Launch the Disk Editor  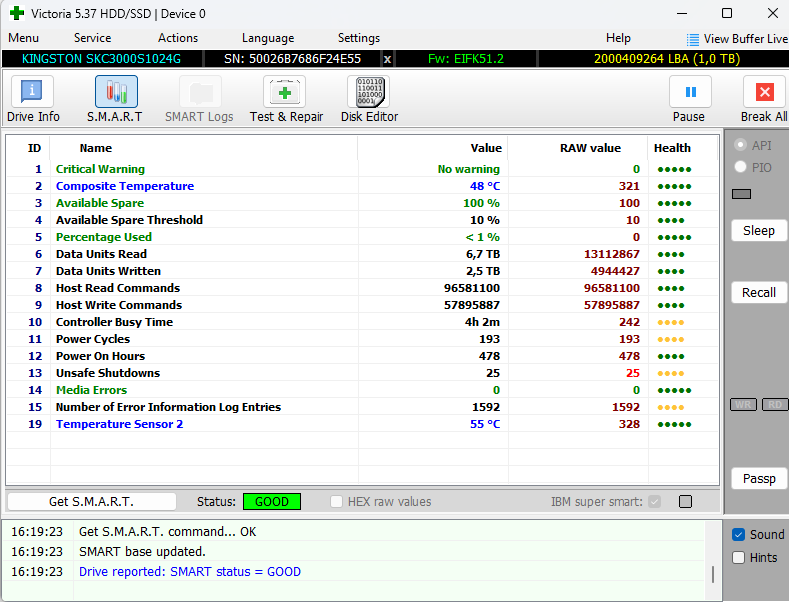[369, 99]
